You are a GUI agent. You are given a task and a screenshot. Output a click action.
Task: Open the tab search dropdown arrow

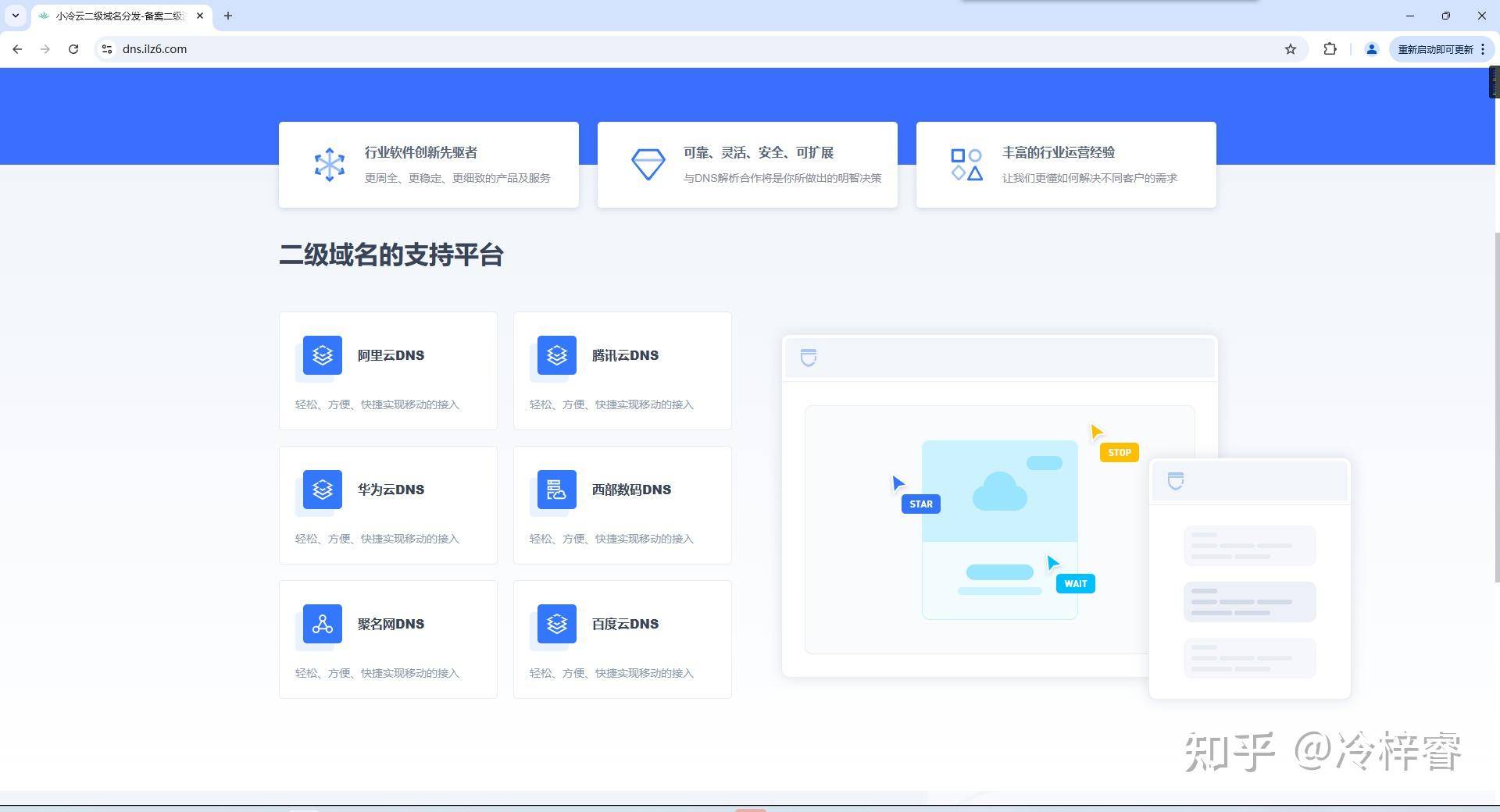point(16,16)
